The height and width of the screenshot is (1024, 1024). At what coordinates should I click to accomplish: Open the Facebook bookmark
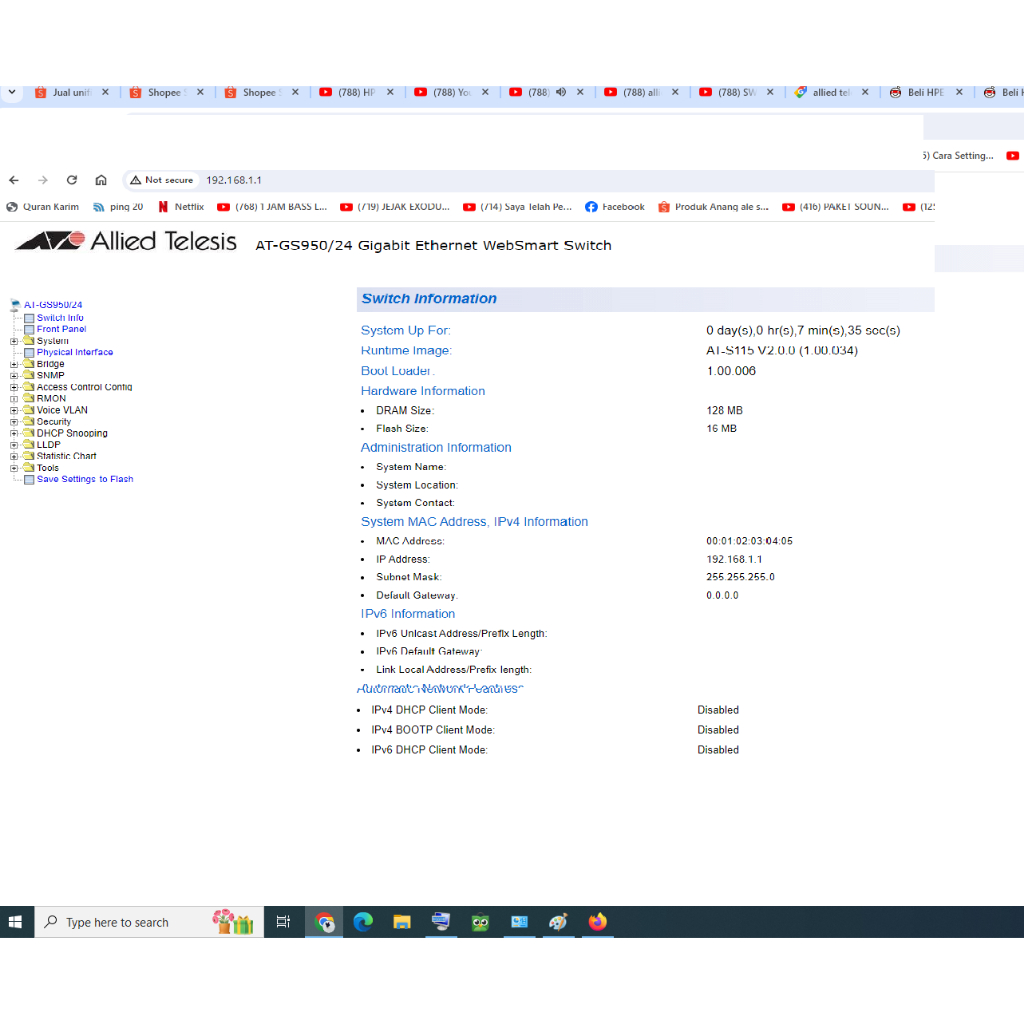615,207
